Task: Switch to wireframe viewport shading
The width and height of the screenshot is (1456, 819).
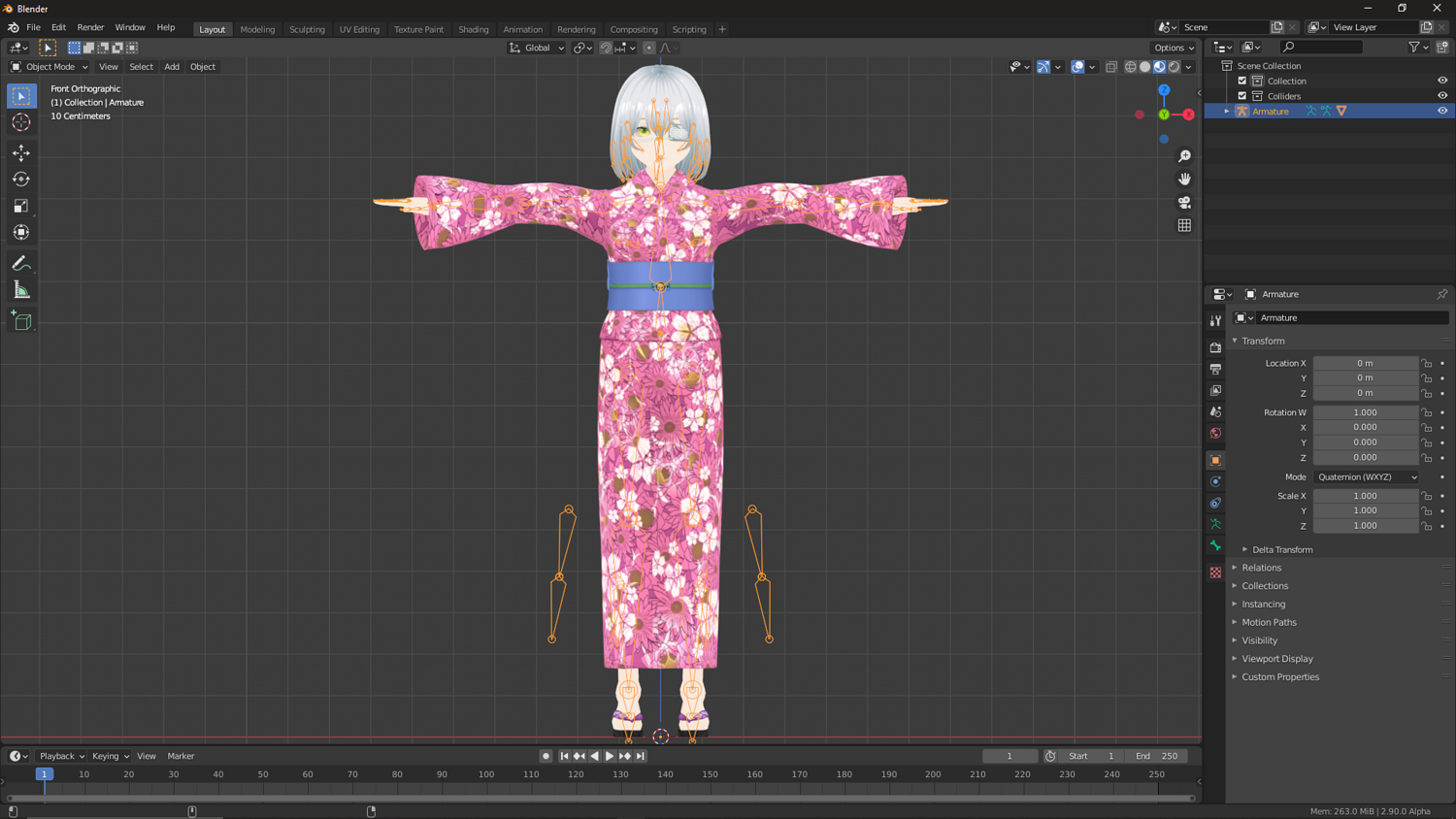Action: (x=1131, y=67)
